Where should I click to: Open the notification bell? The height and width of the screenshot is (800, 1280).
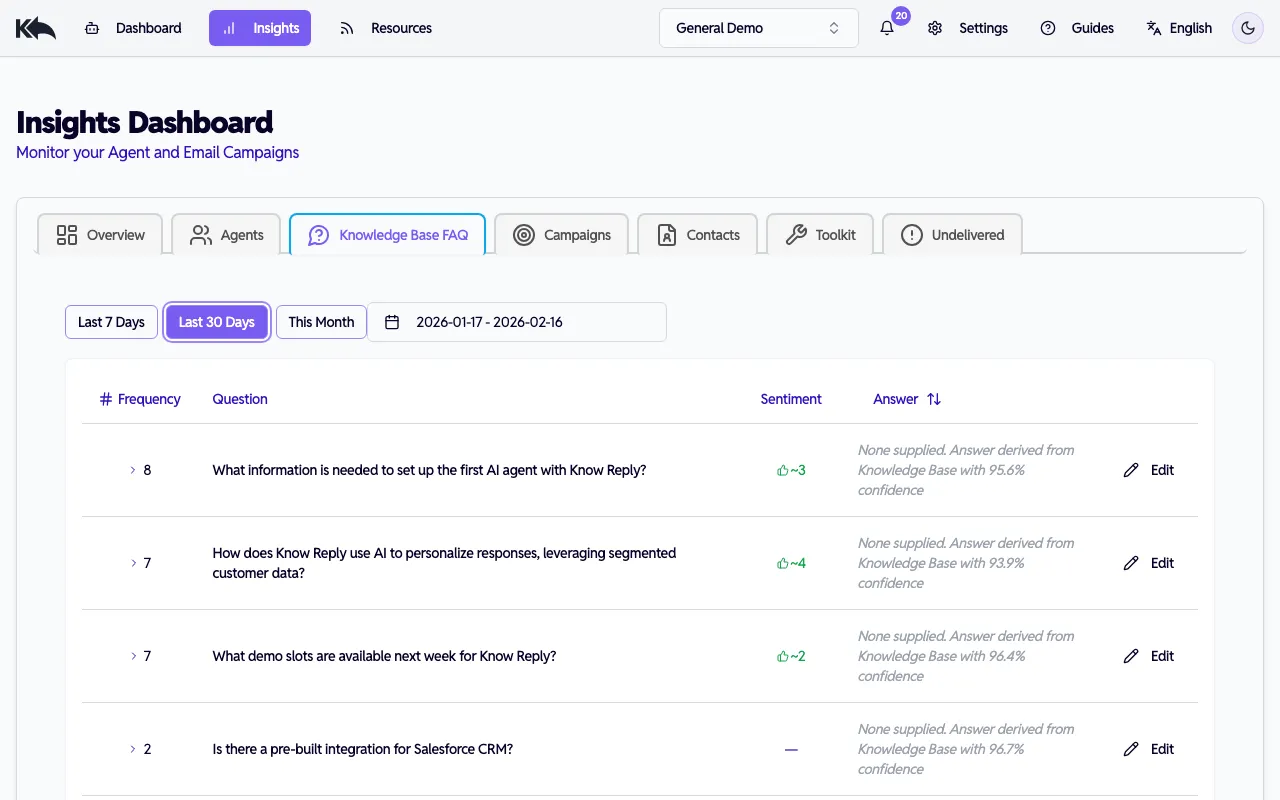point(886,28)
